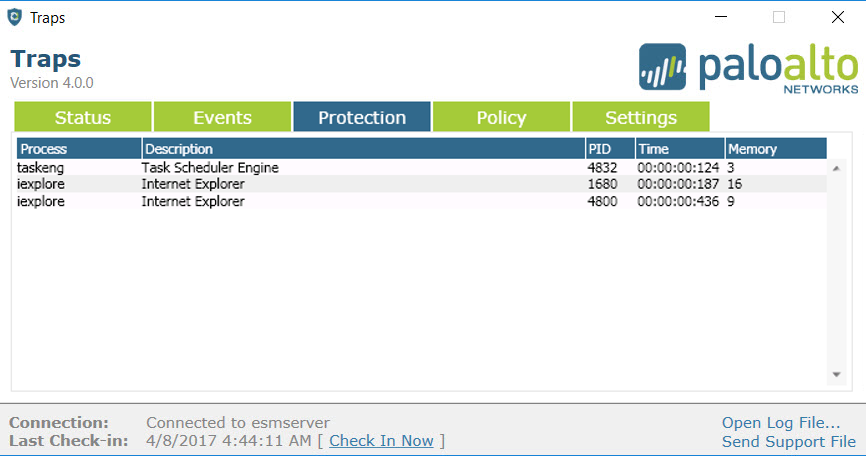Sort by the PID column header

click(x=610, y=149)
